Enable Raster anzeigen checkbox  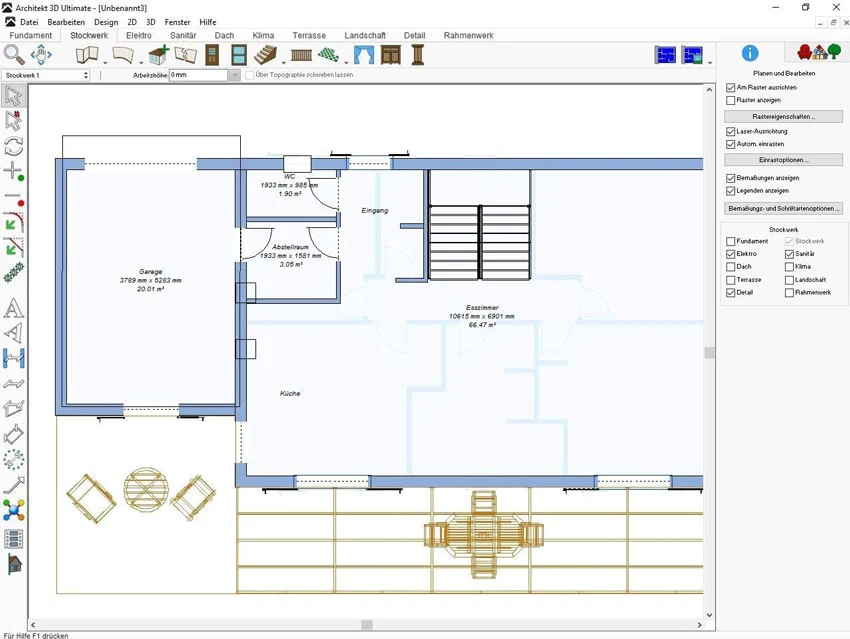coord(730,100)
